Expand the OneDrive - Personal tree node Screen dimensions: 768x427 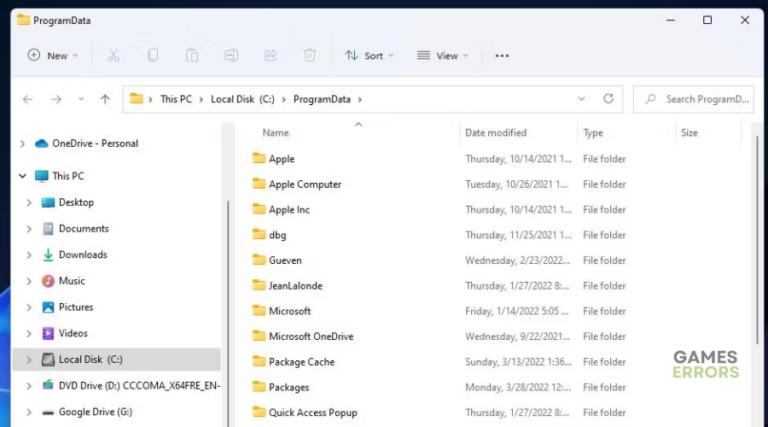coord(22,144)
